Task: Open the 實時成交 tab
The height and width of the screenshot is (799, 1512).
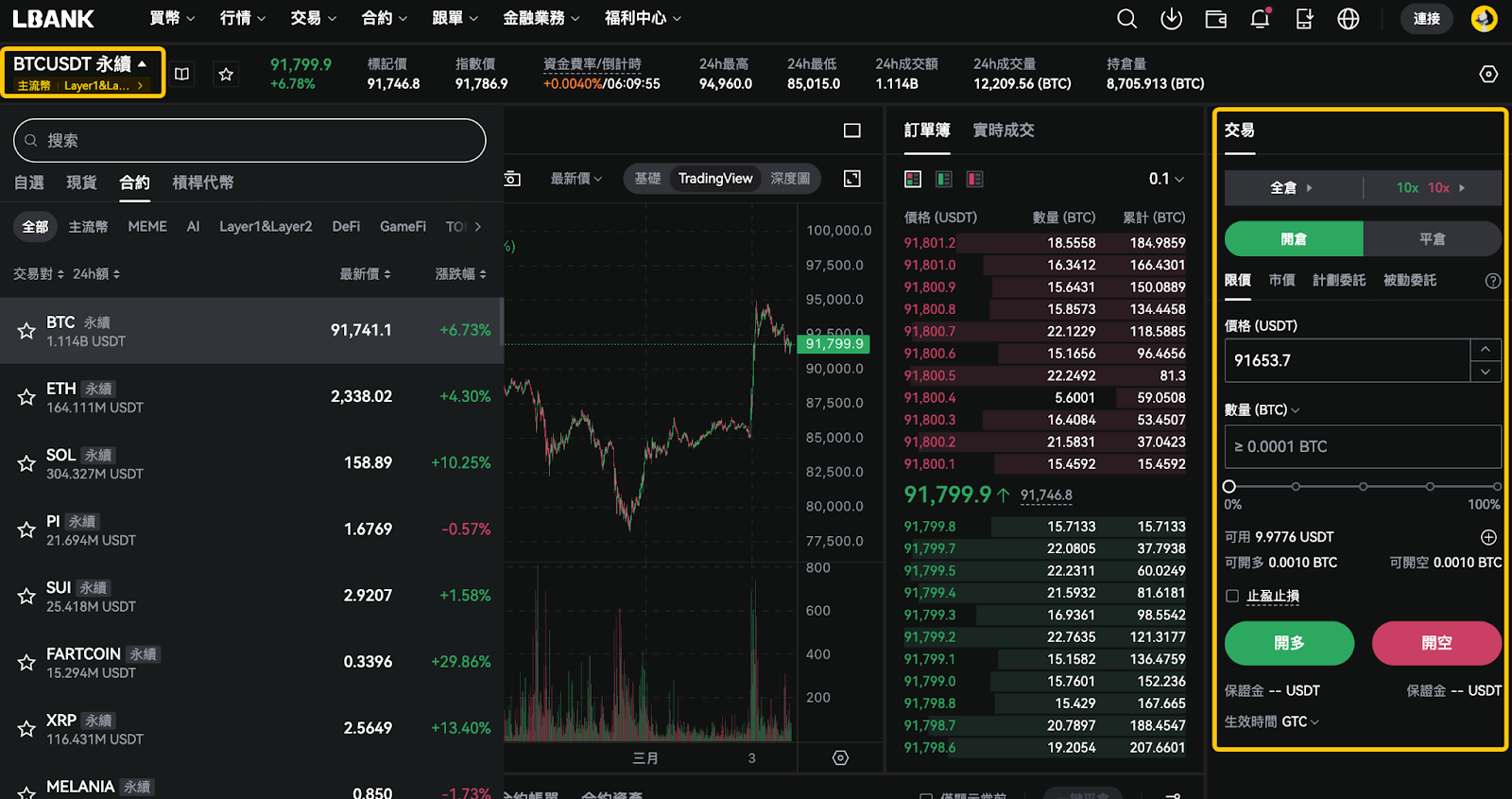Action: pos(1004,130)
